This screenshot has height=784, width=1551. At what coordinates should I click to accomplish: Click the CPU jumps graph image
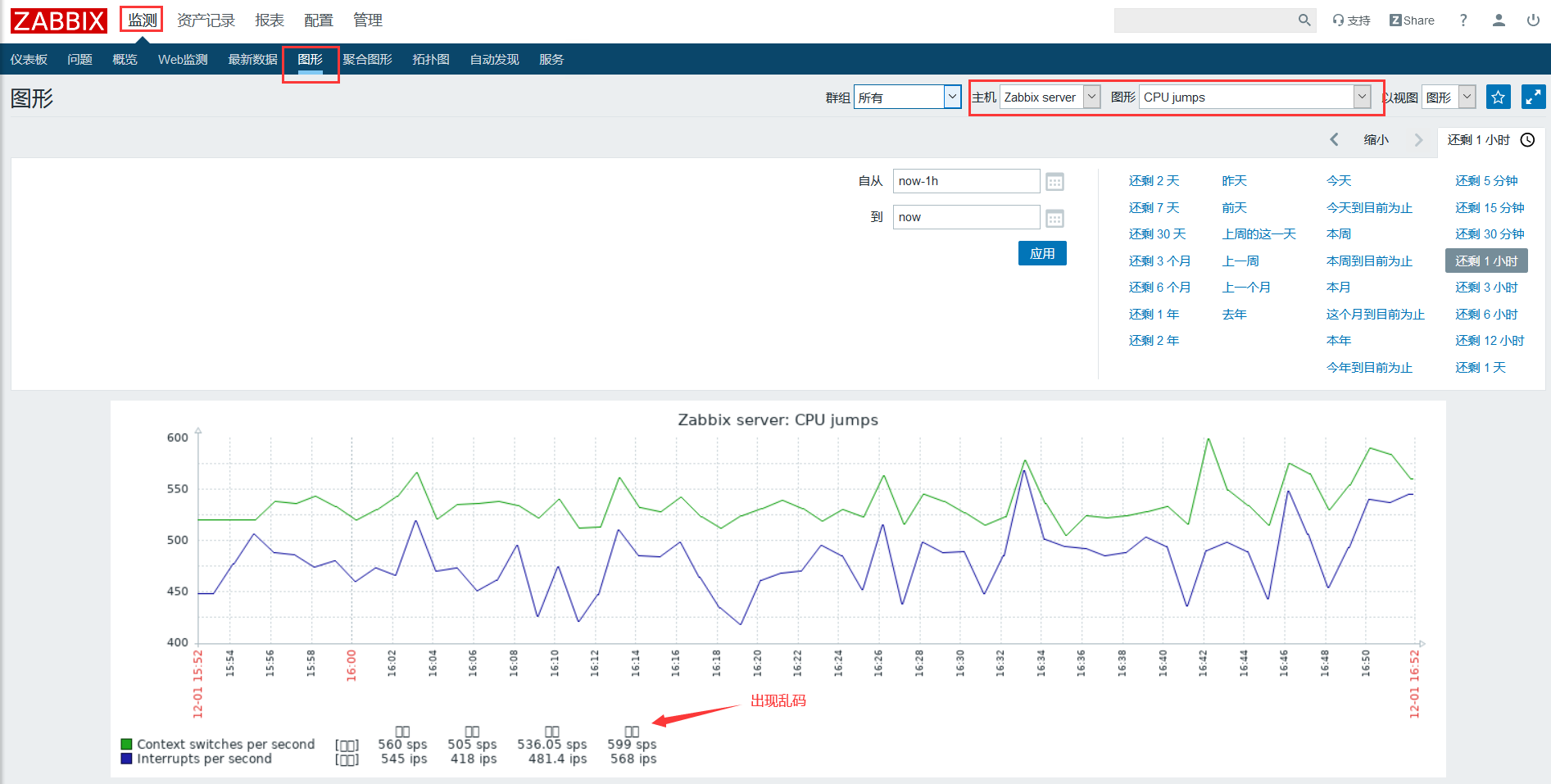pos(778,589)
